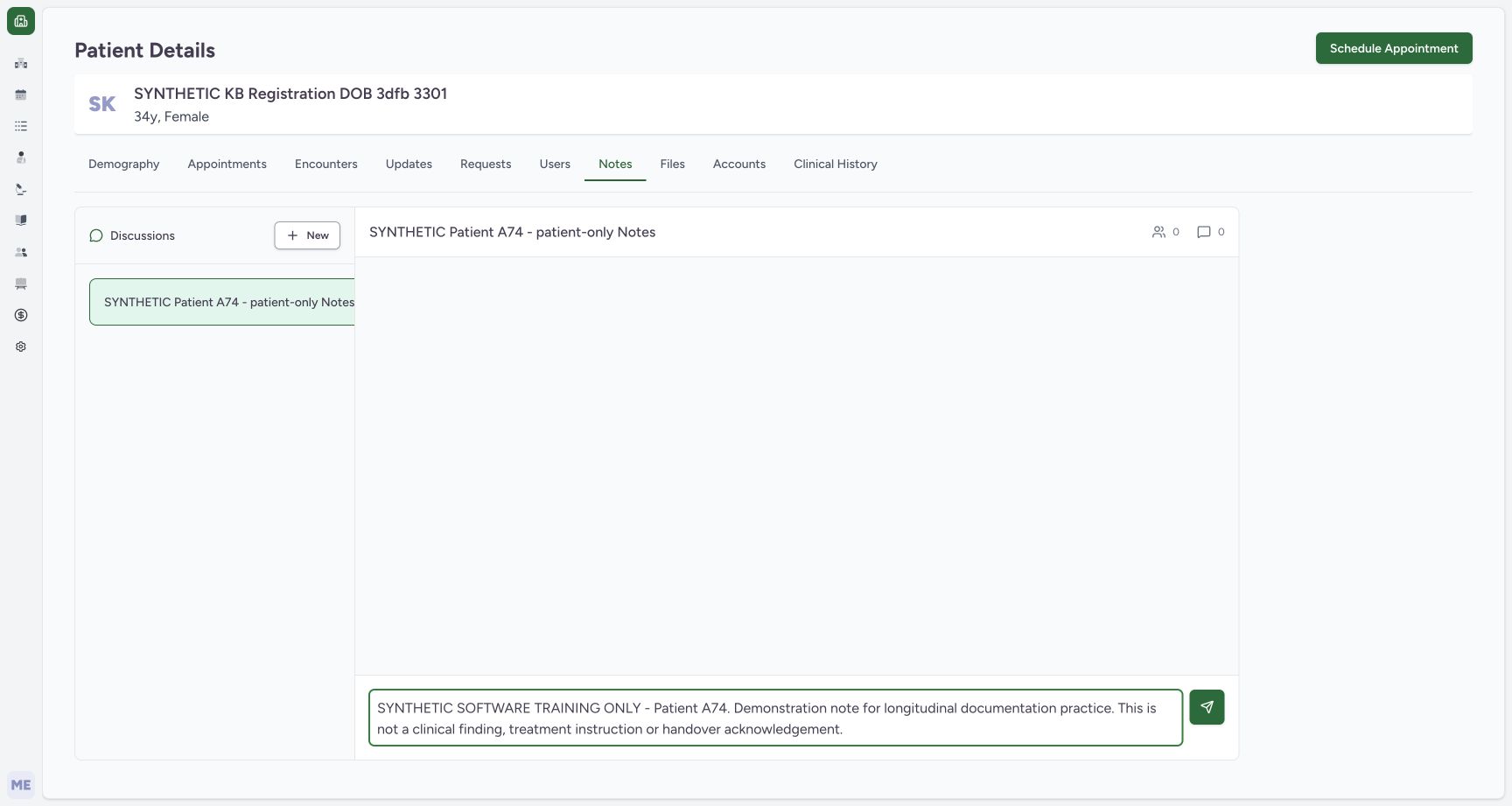Select the Notes tab
The width and height of the screenshot is (1512, 806).
coord(615,164)
